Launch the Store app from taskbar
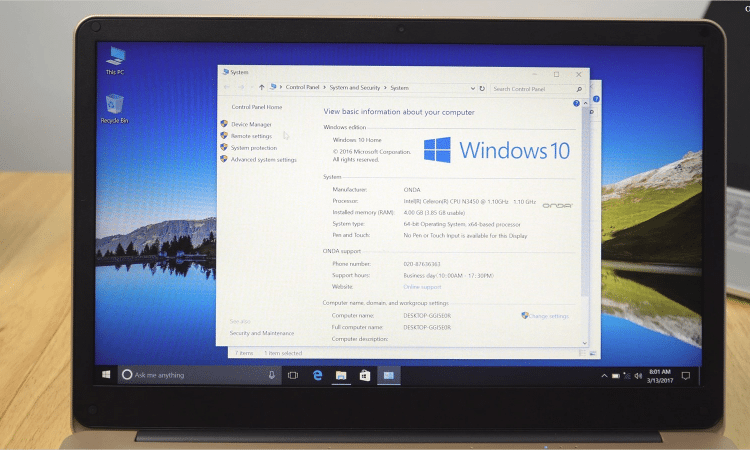The image size is (750, 450). click(365, 375)
